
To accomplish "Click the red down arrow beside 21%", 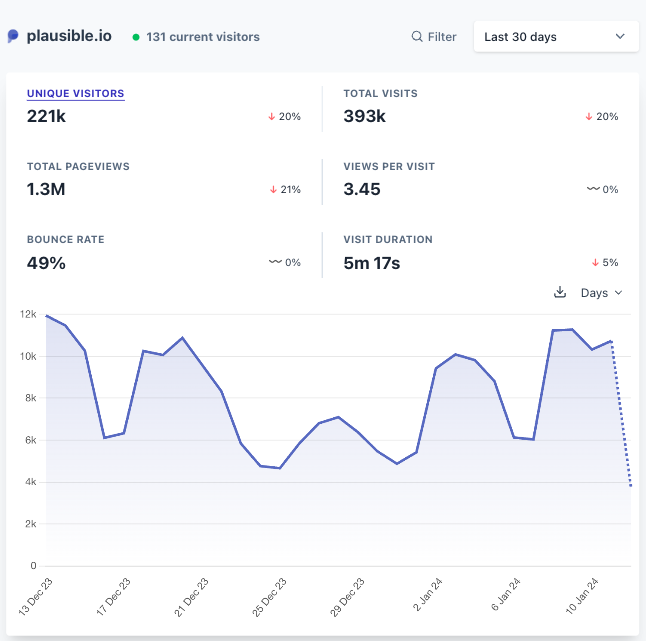I will [x=273, y=189].
